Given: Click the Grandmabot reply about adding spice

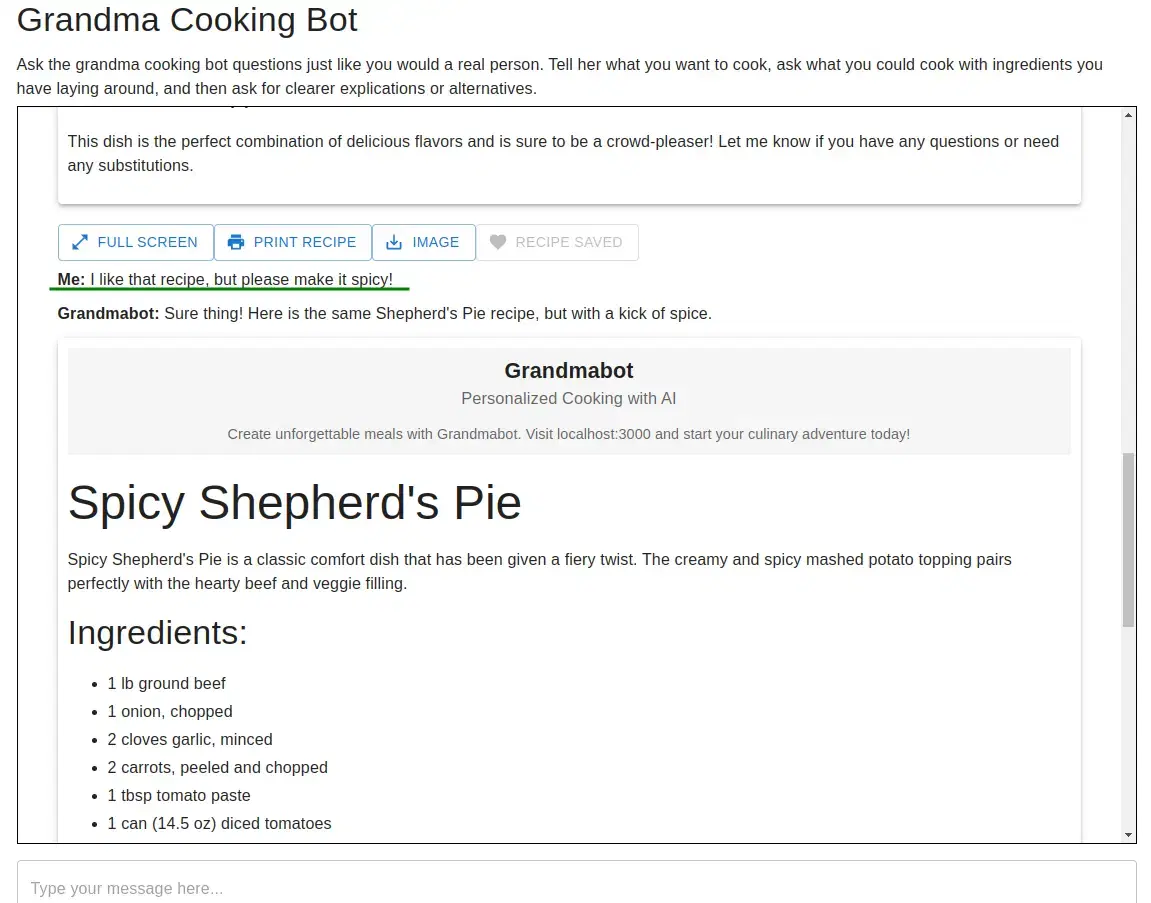Looking at the screenshot, I should pos(385,313).
